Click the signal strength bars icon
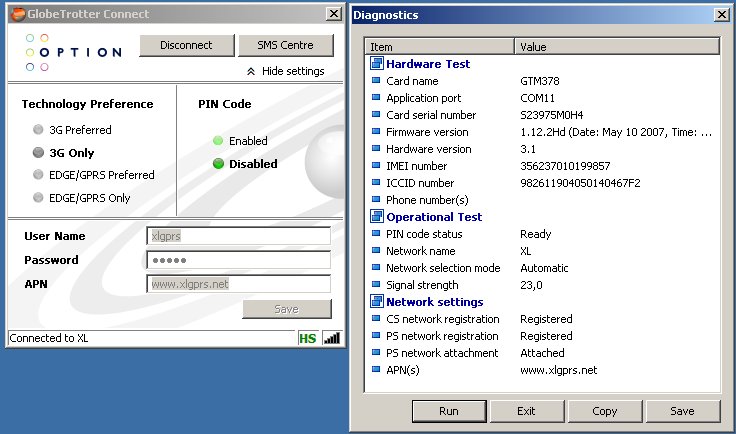Image resolution: width=736 pixels, height=434 pixels. coord(331,338)
